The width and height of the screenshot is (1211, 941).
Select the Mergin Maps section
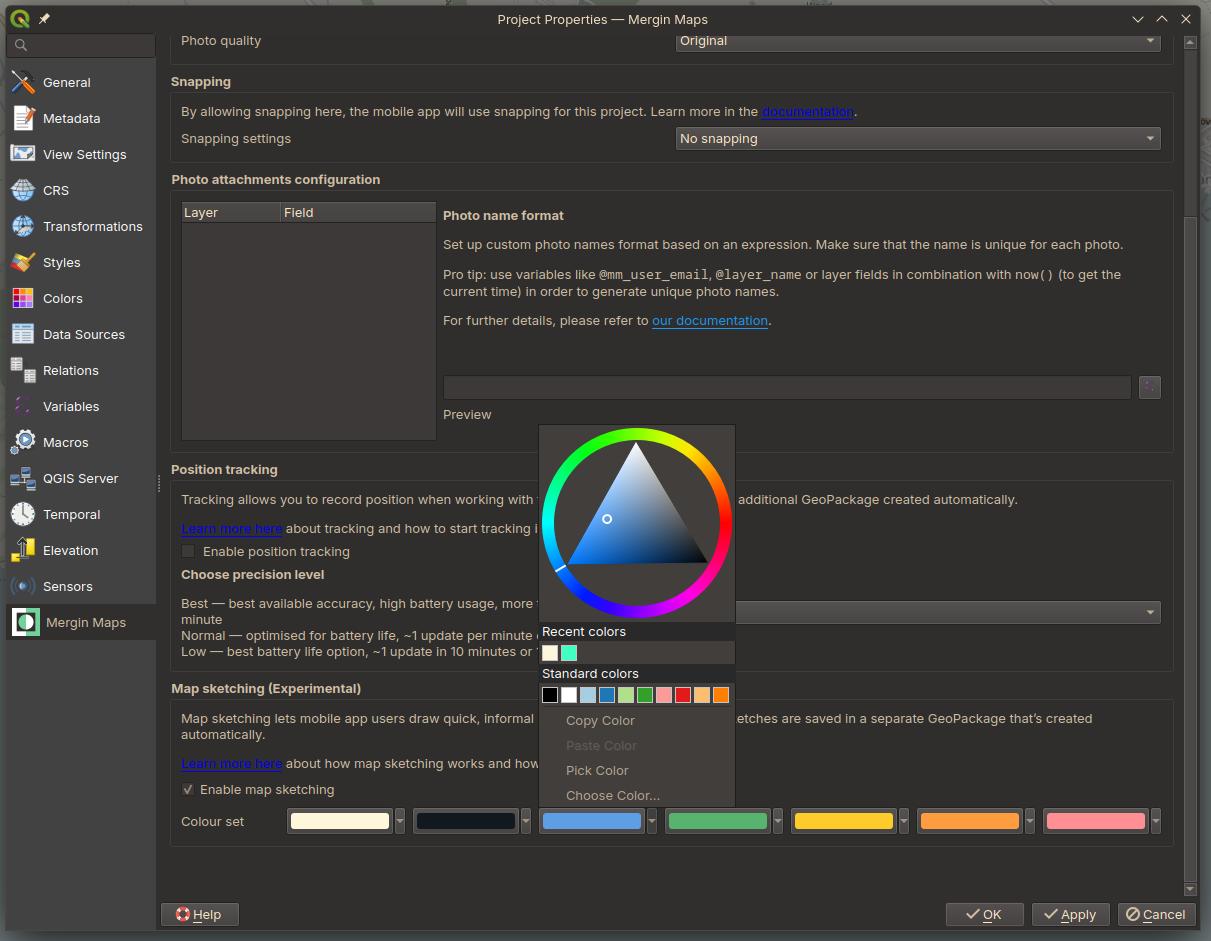point(81,623)
